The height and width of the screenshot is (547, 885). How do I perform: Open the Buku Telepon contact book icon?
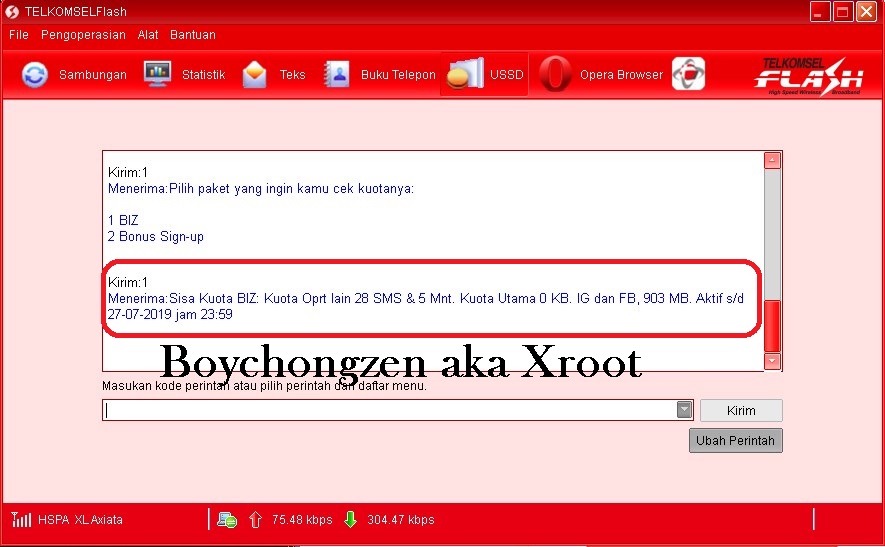[336, 74]
